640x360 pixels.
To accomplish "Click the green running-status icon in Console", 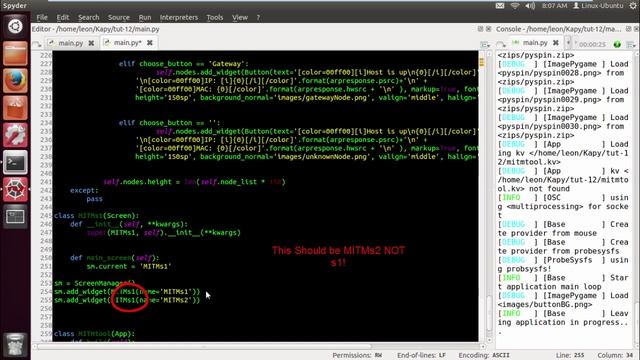I will pyautogui.click(x=617, y=44).
